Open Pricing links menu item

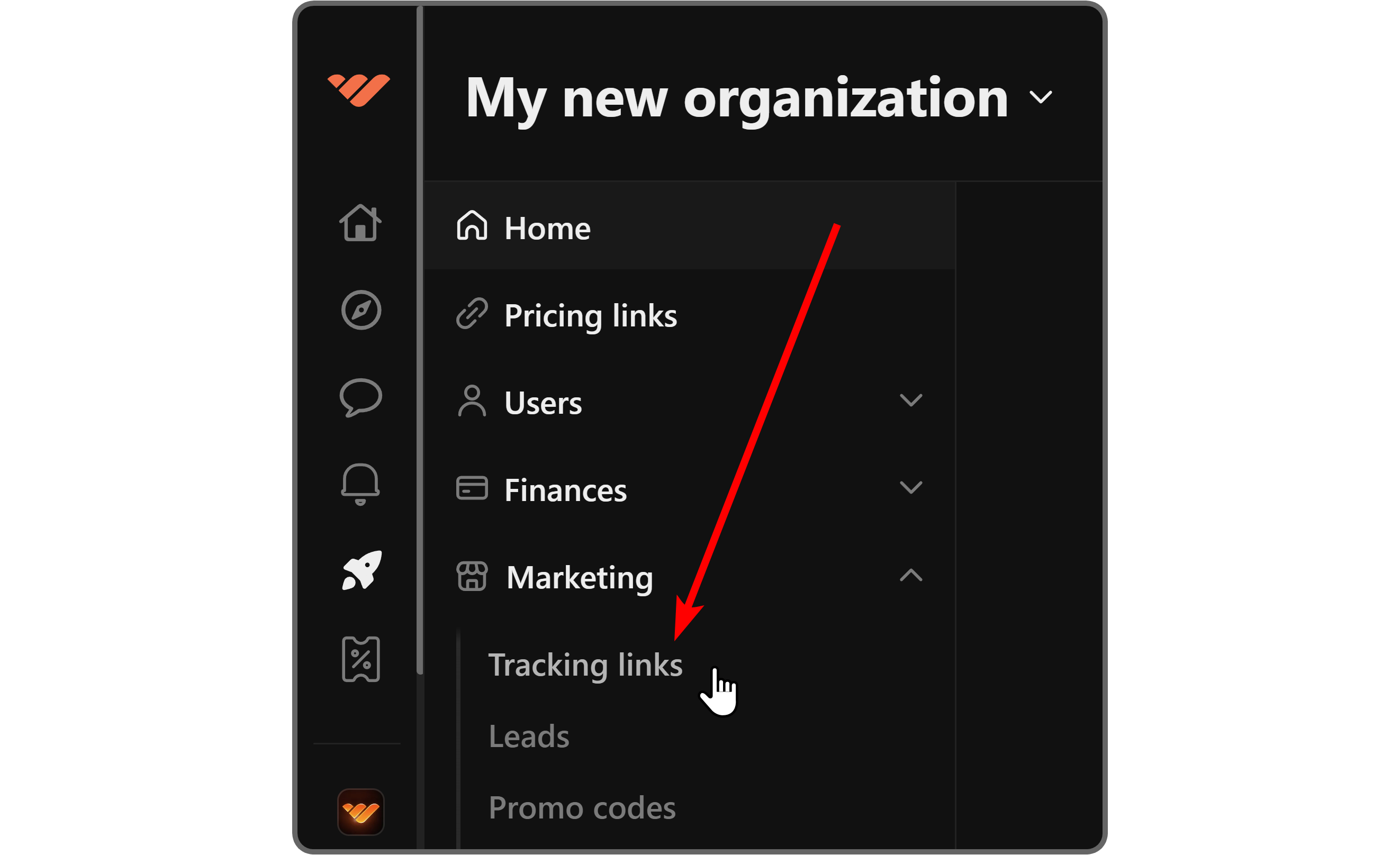[590, 316]
